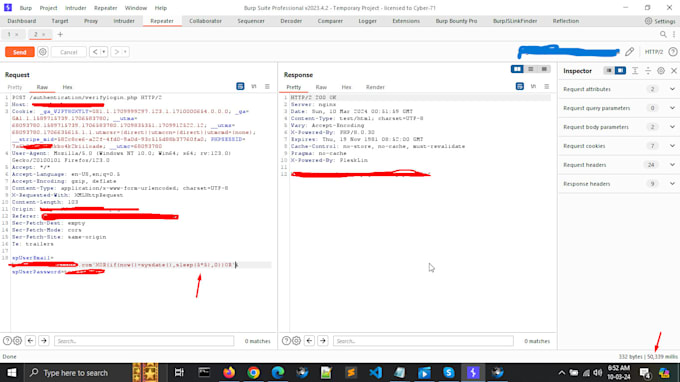Viewport: 680px width, 382px height.
Task: Select Repeater request tab 1
Action: [9, 34]
